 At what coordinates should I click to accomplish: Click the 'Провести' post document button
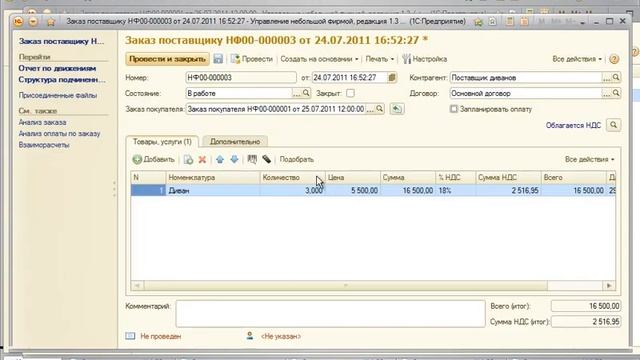pos(251,59)
